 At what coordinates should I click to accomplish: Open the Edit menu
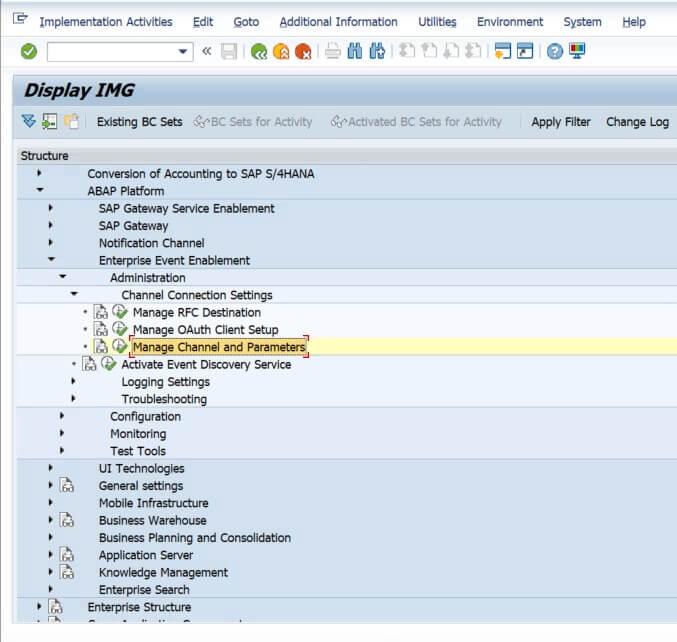click(203, 22)
